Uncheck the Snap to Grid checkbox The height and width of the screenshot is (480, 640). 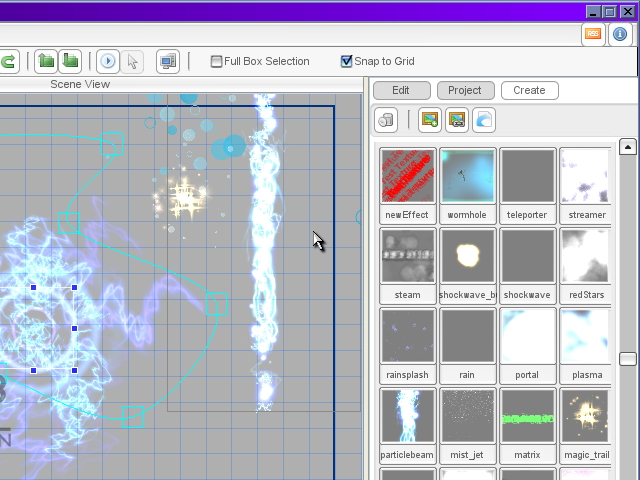[347, 62]
